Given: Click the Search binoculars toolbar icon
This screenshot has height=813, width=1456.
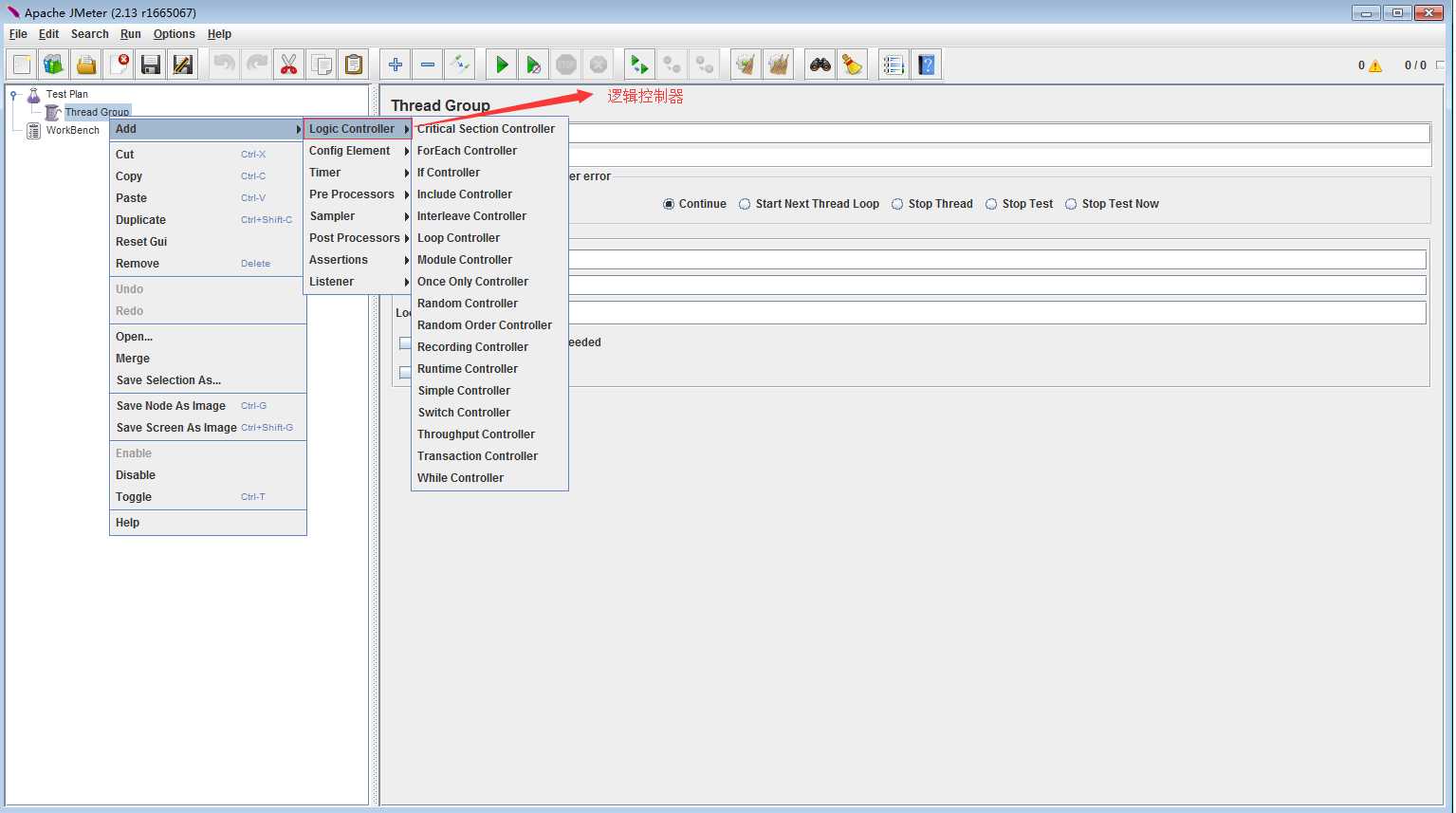Looking at the screenshot, I should click(820, 65).
